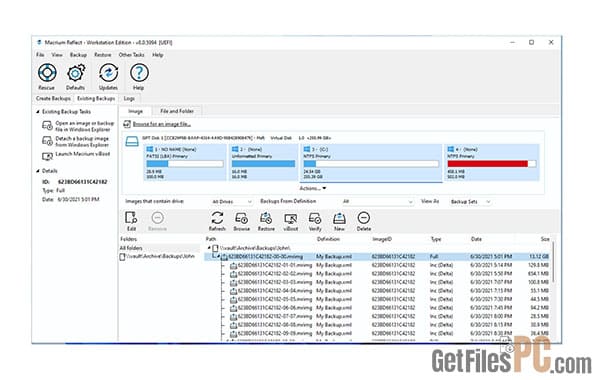Click Windows flag on partition 1 NO NAME
Viewport: 600px width, 380px height.
coord(150,149)
